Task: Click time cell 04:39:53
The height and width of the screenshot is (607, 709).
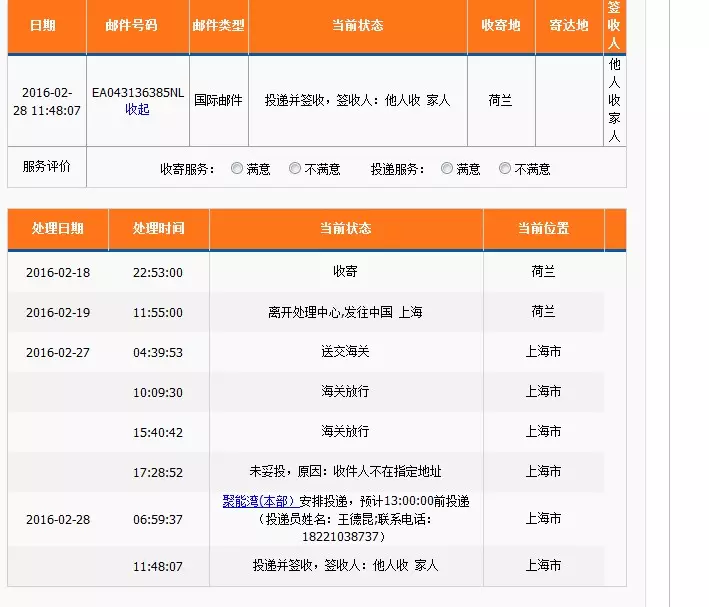Action: 158,352
